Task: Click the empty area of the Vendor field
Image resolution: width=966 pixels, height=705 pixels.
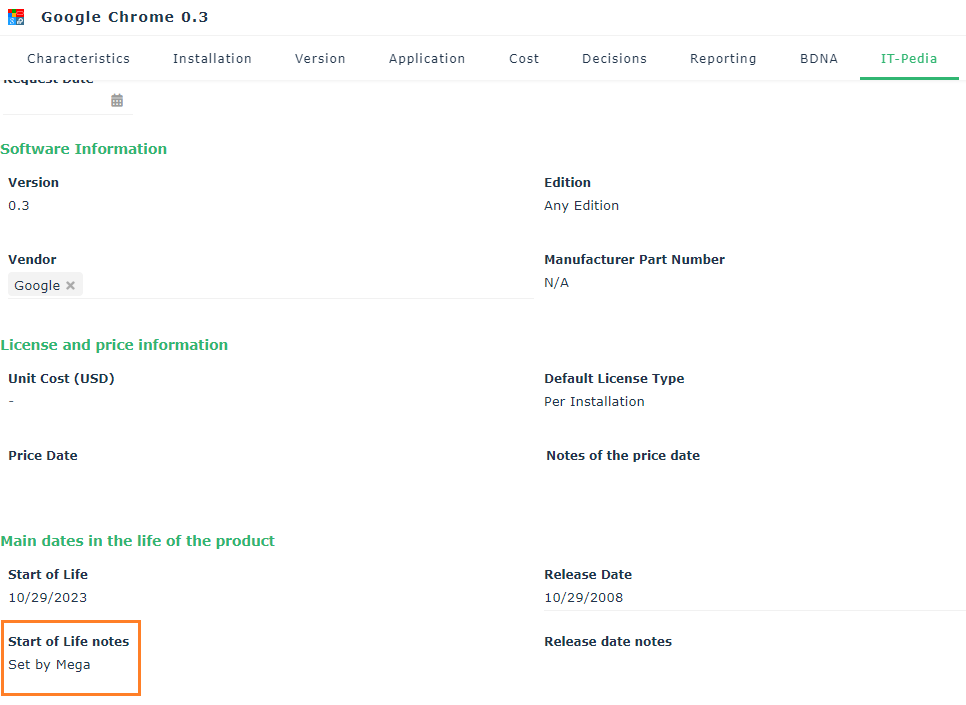Action: pyautogui.click(x=300, y=286)
